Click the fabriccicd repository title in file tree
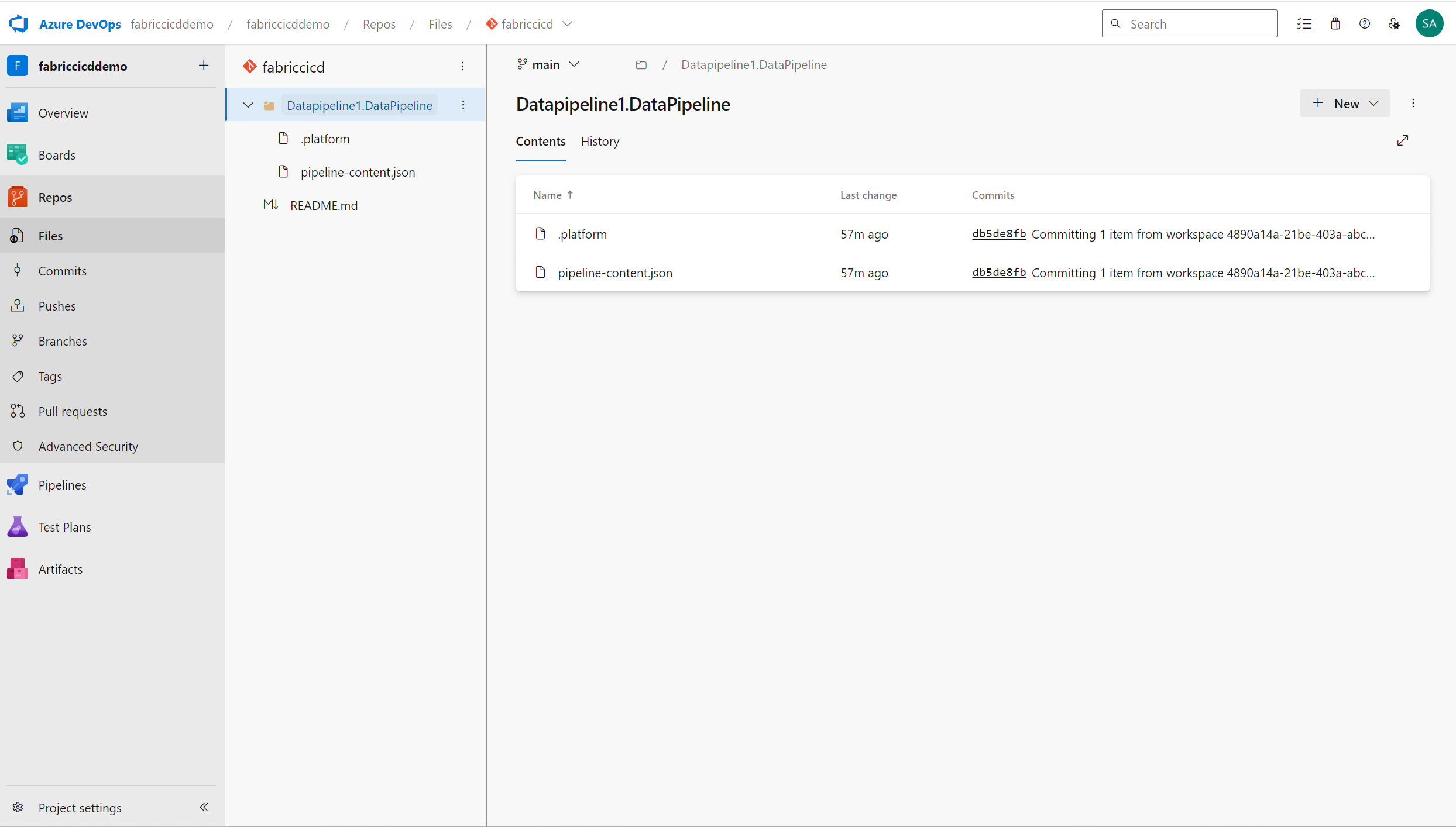Image resolution: width=1456 pixels, height=827 pixels. pos(293,67)
